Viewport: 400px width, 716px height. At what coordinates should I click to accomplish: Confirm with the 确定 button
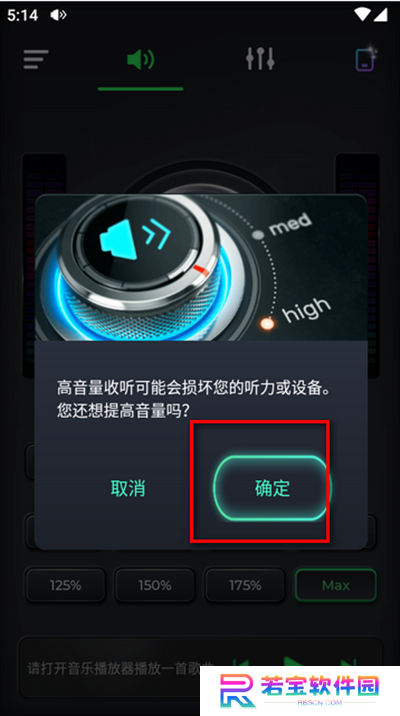(x=272, y=488)
